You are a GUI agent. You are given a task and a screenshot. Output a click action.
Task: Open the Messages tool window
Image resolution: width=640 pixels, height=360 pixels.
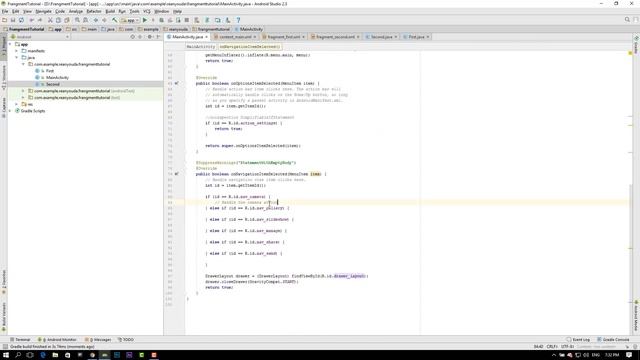coord(98,340)
